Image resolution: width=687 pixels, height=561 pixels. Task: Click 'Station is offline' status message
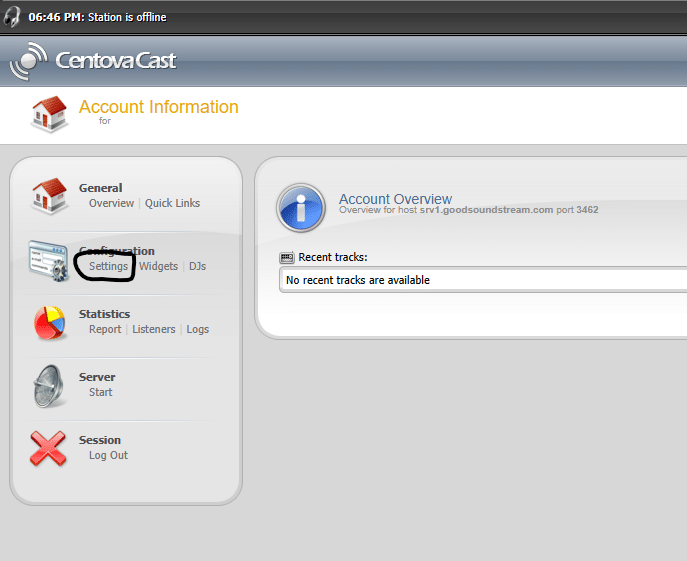(127, 17)
